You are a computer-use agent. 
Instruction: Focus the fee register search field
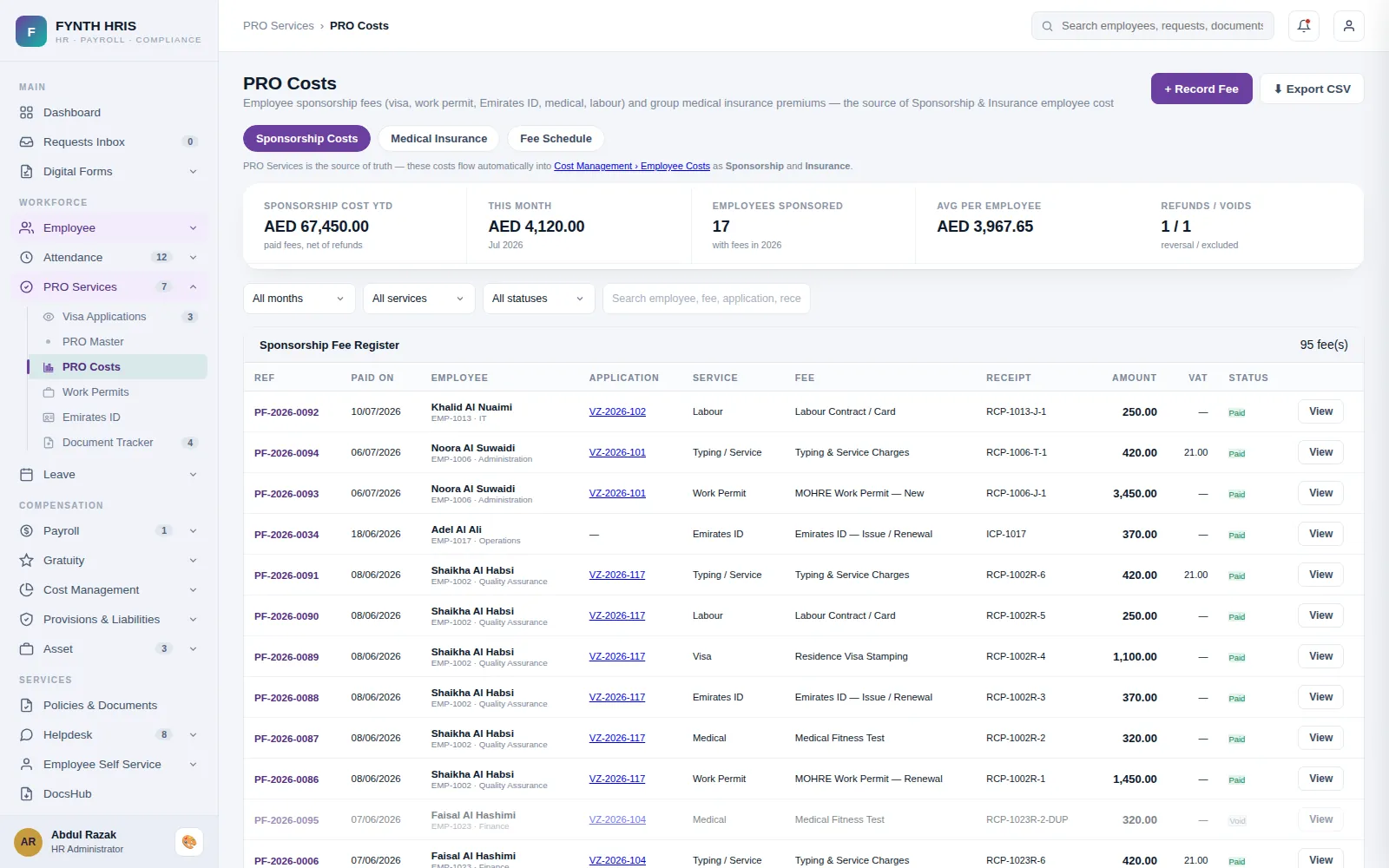click(x=707, y=299)
